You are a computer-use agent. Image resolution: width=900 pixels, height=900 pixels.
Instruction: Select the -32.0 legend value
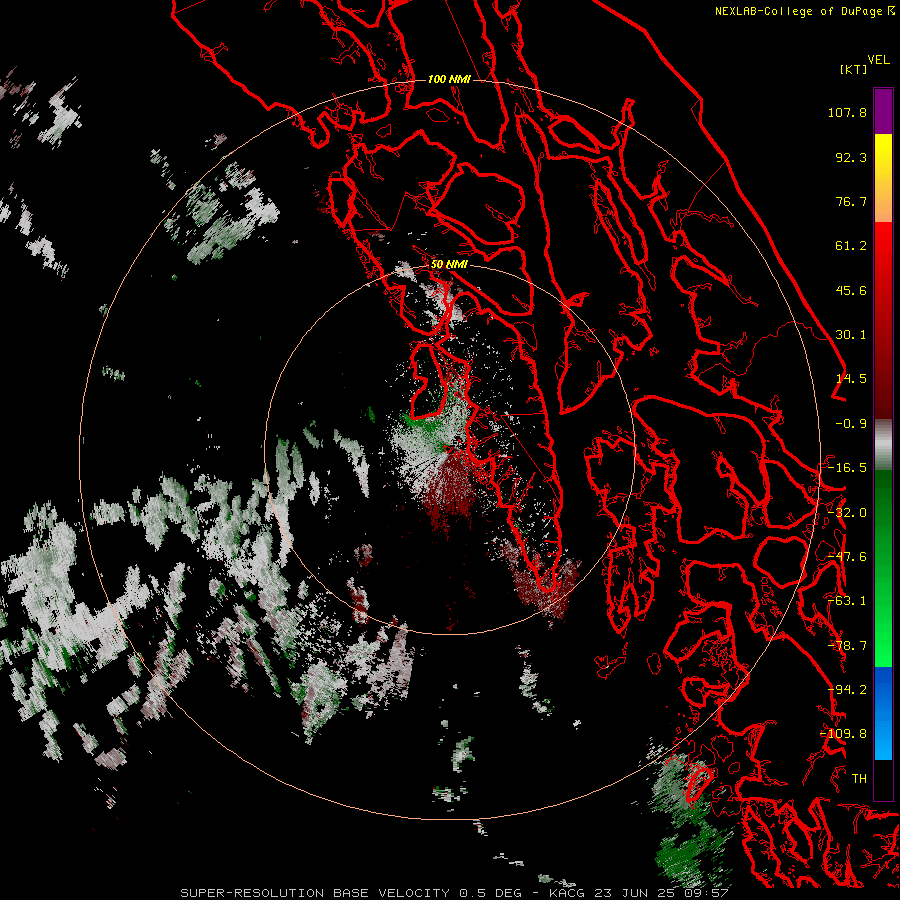point(847,513)
